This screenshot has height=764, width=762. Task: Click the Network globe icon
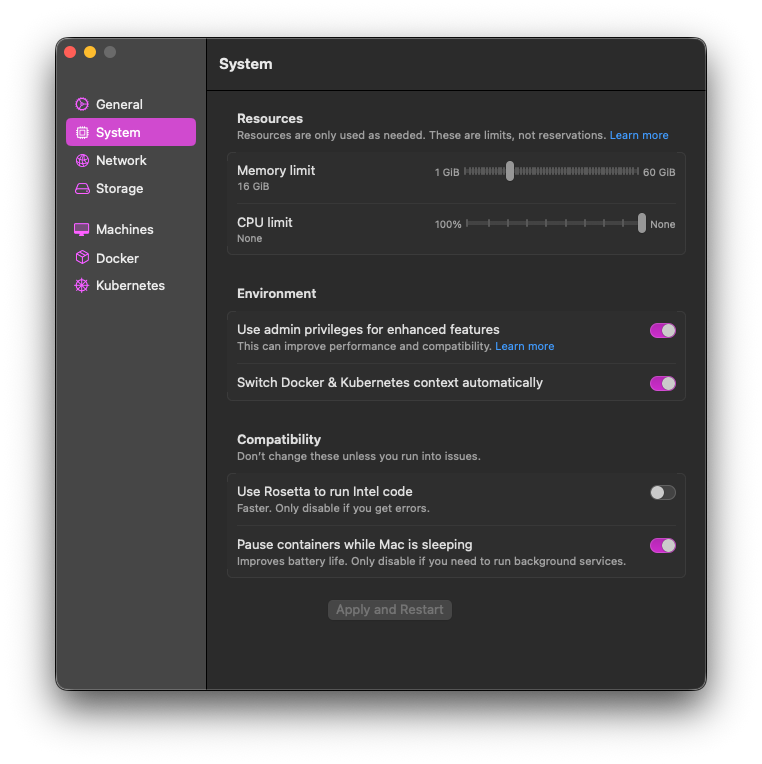point(82,160)
